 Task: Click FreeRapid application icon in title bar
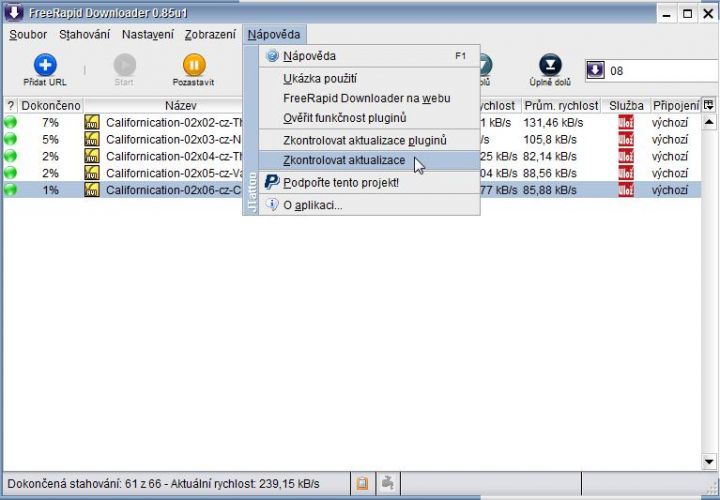click(x=14, y=12)
